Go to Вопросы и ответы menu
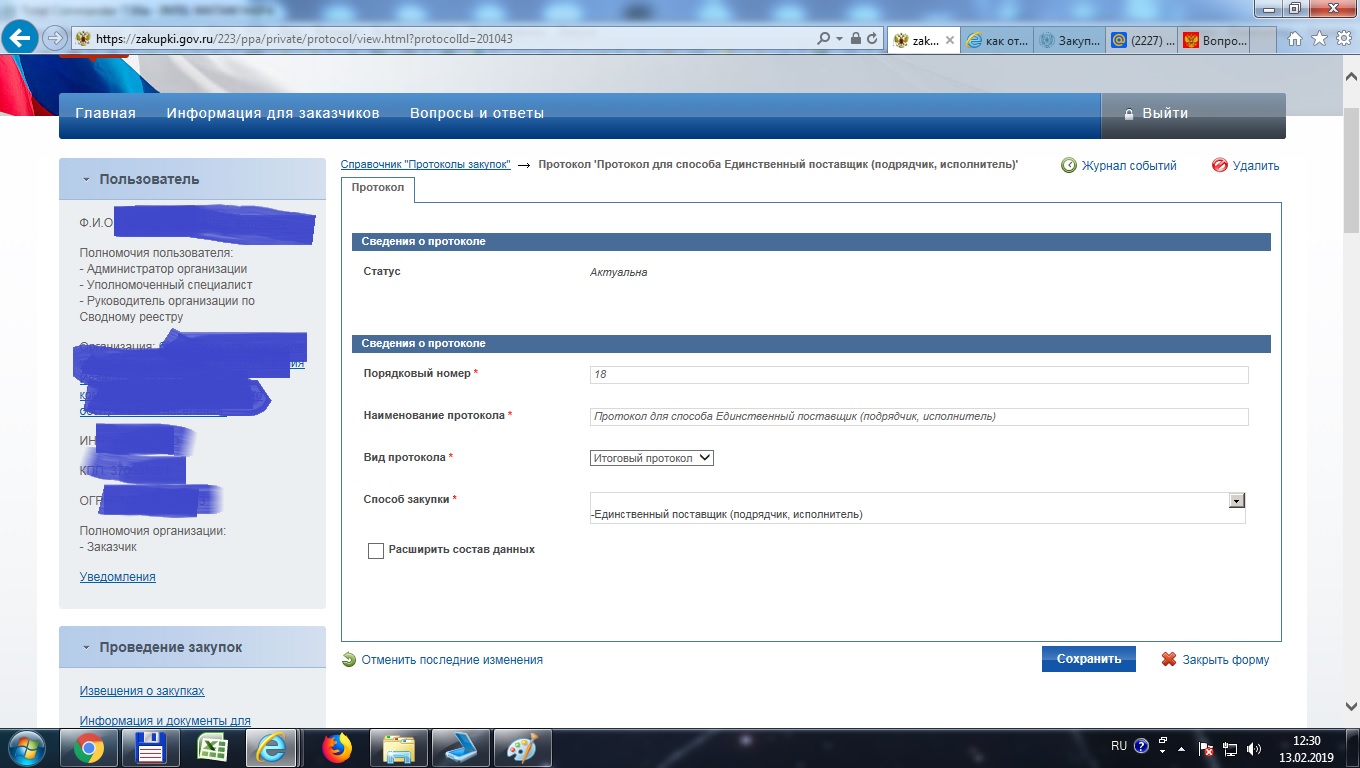This screenshot has height=768, width=1360. tap(476, 114)
